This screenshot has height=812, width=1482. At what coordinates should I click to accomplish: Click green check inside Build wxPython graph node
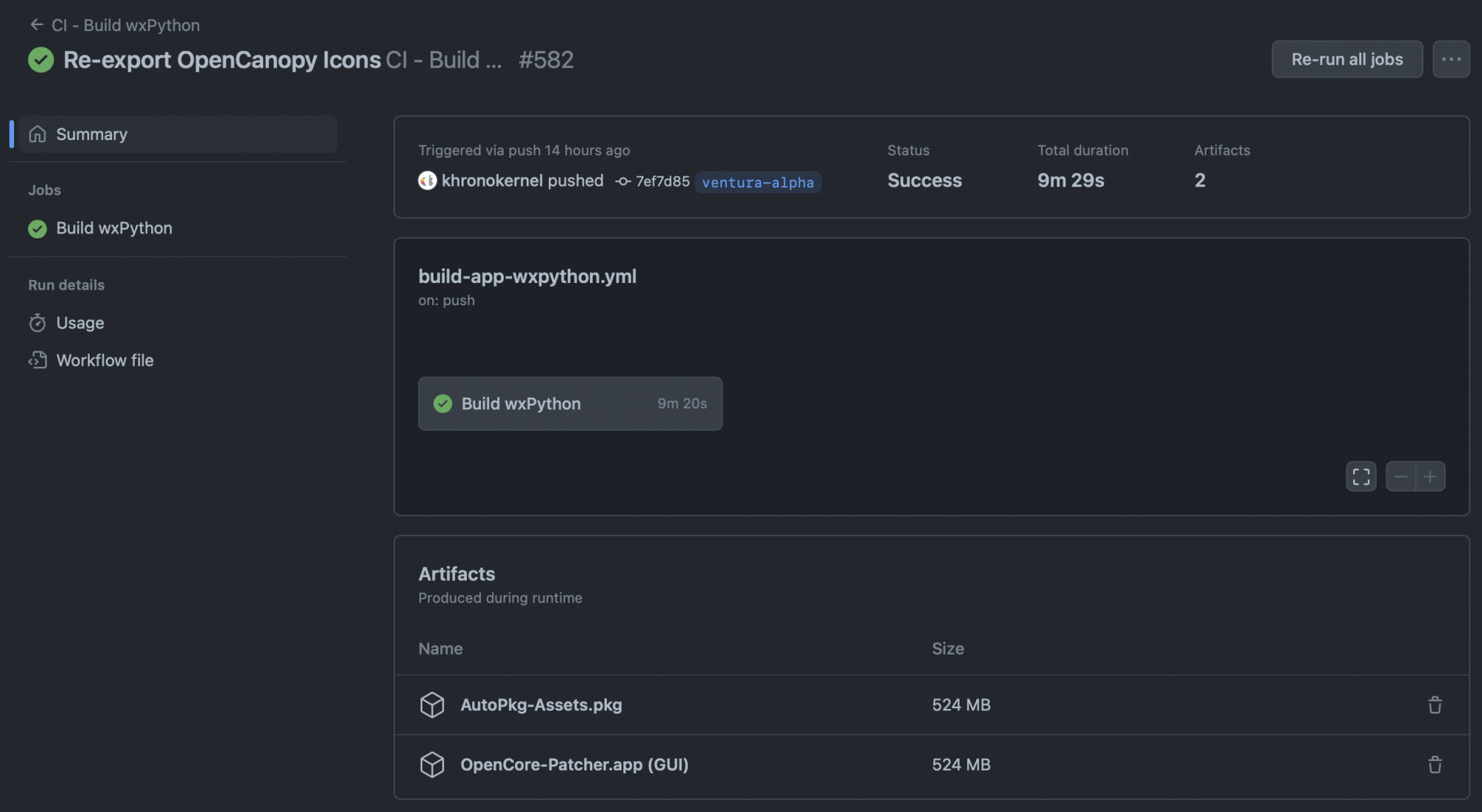(x=442, y=404)
